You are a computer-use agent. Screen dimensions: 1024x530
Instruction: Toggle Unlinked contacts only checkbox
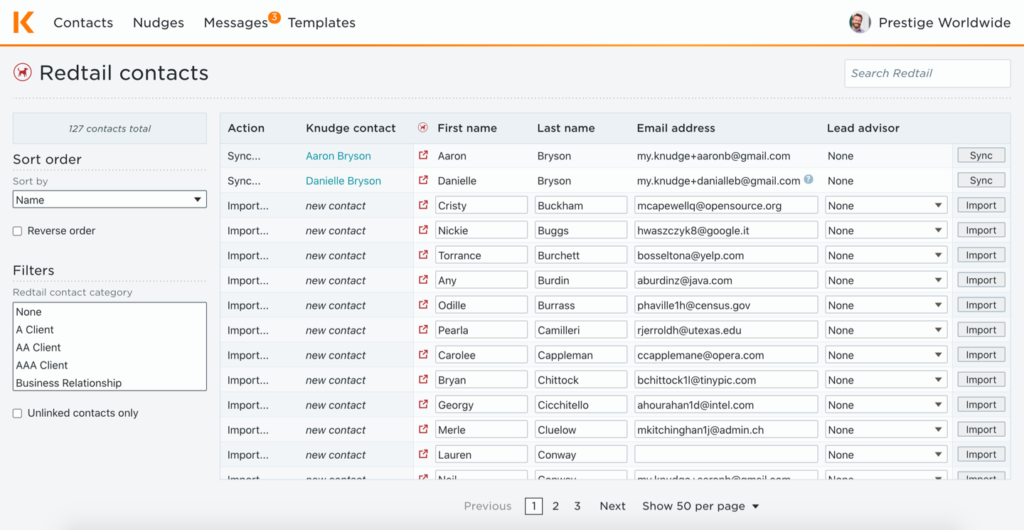tap(18, 413)
